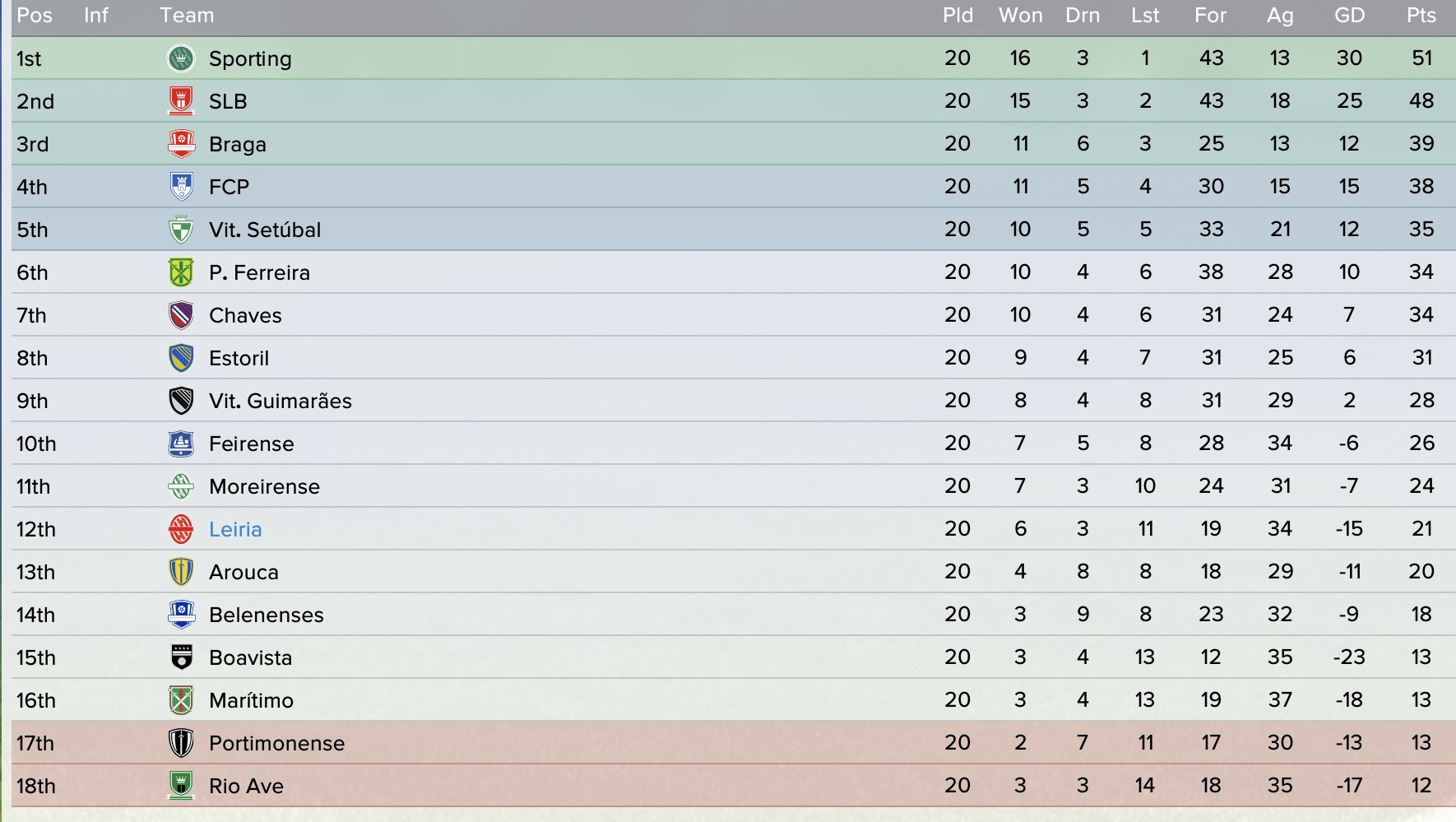
Task: Click the Team column header
Action: click(x=187, y=16)
